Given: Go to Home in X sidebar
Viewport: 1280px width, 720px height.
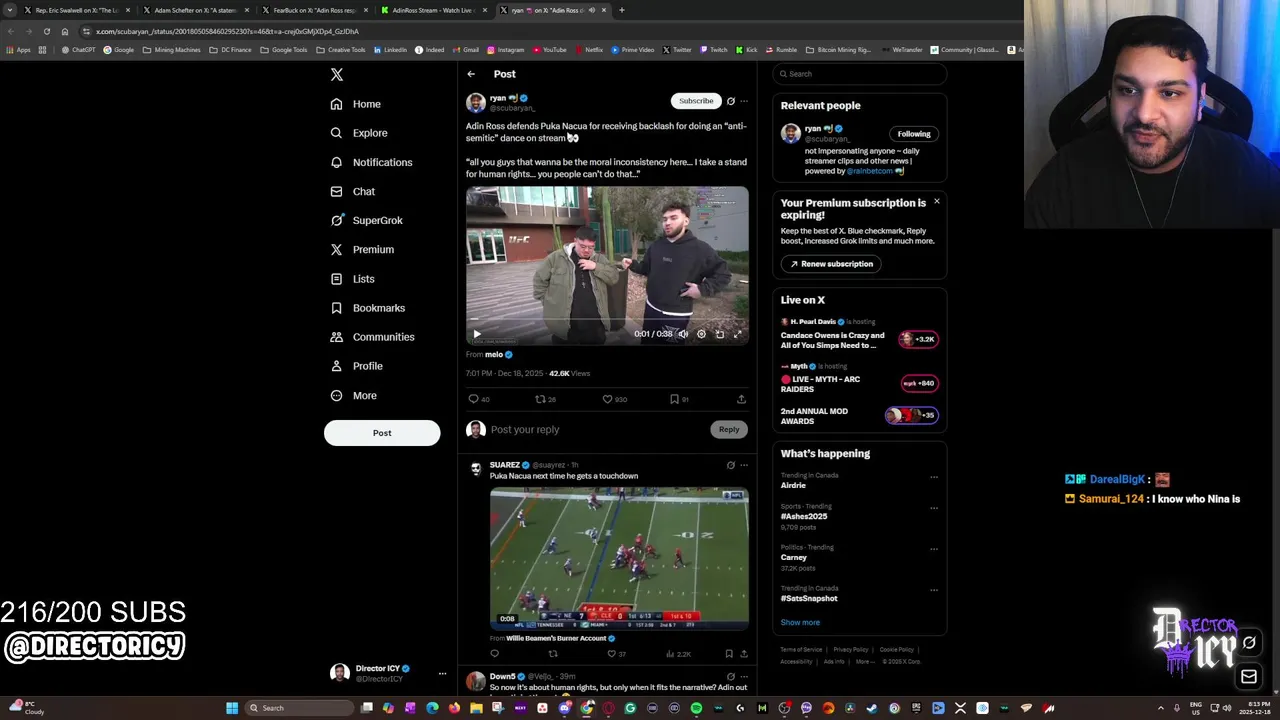Looking at the screenshot, I should click(x=356, y=104).
